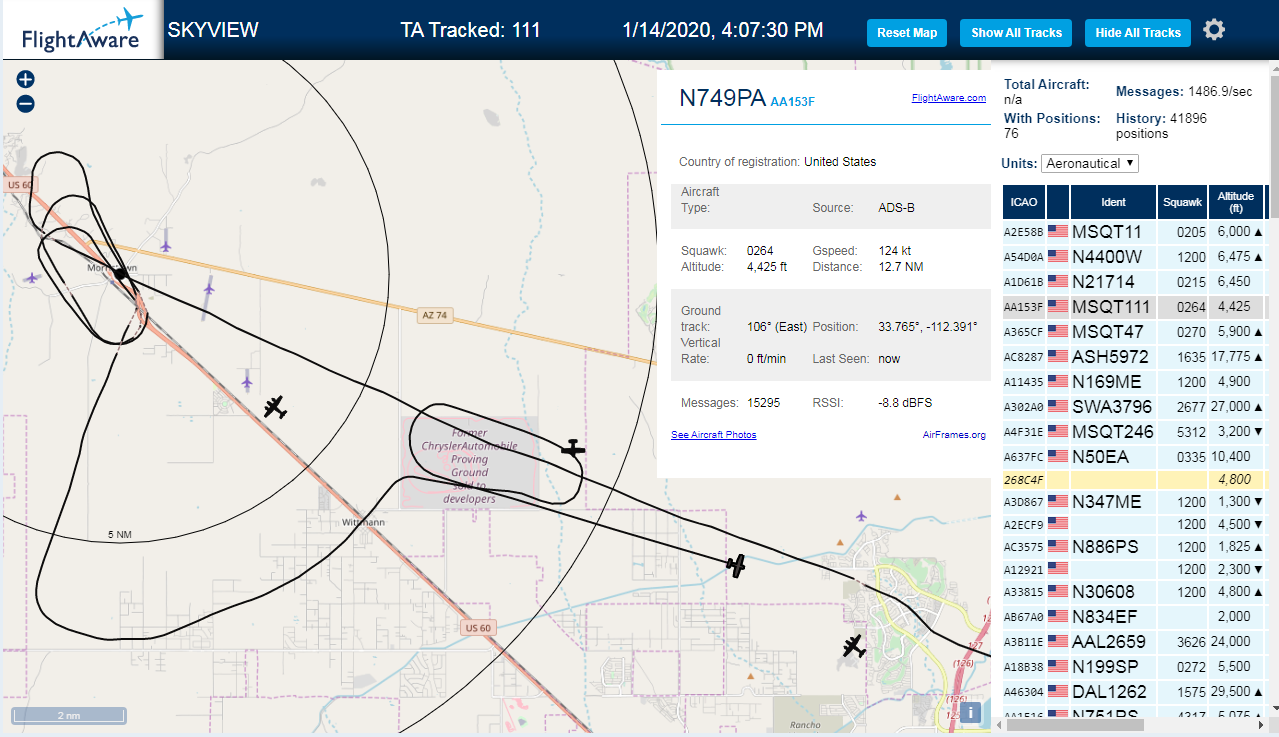Click the US flag in the SWA3796 row

point(1058,406)
